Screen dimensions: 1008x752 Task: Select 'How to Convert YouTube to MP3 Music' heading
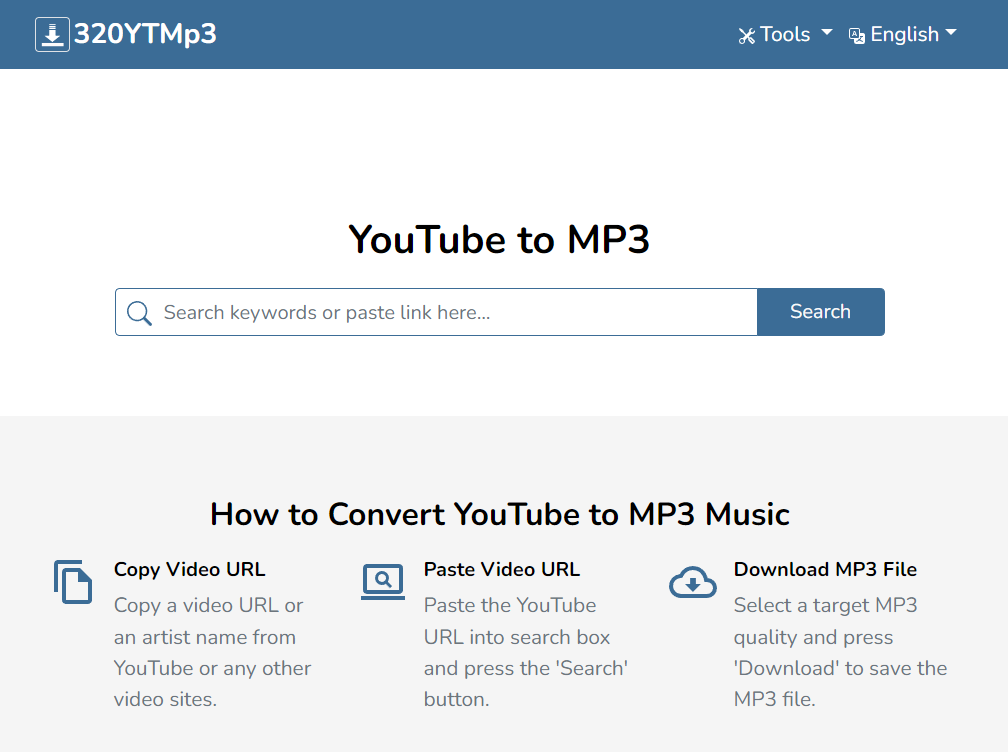tap(500, 514)
